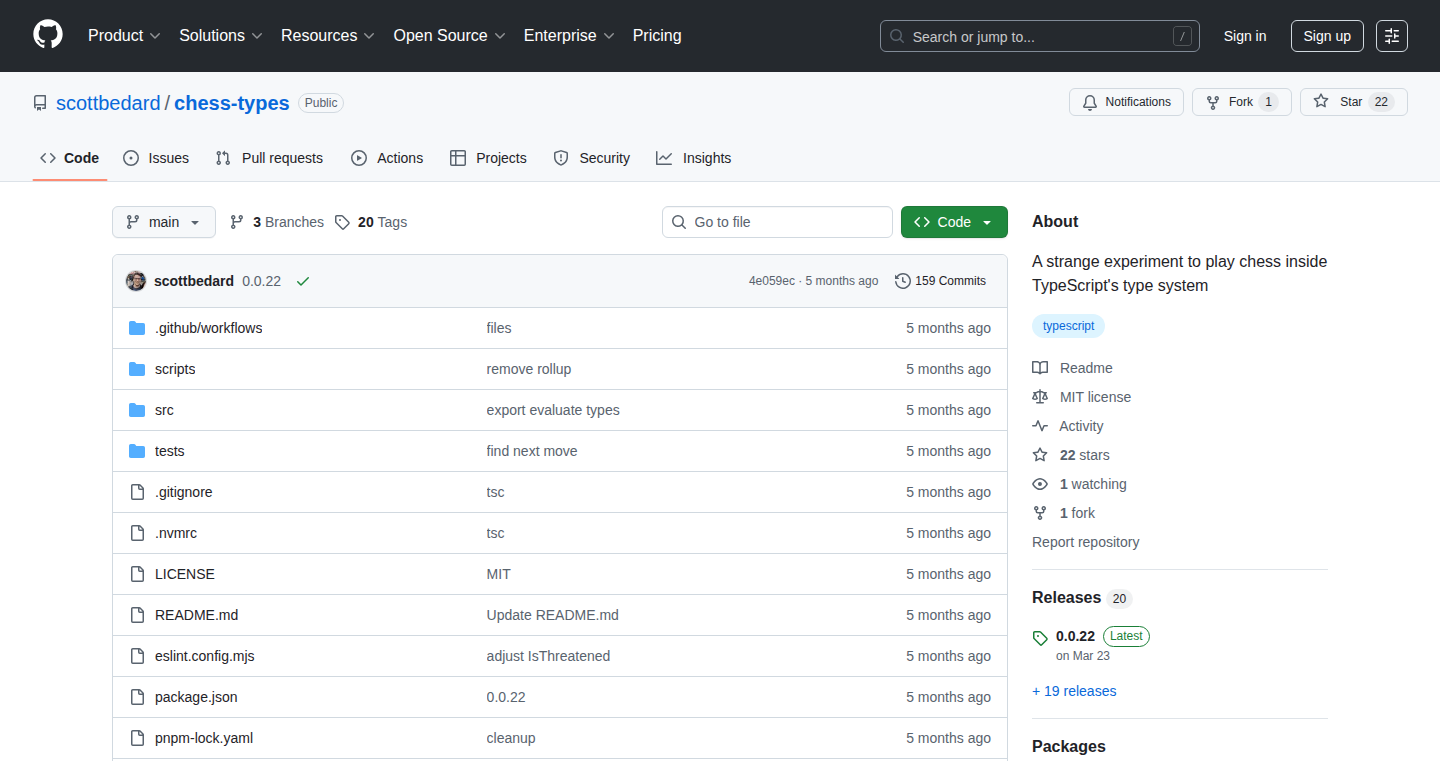This screenshot has height=761, width=1440.
Task: Click 'export evaluate types' commit message
Action: click(x=553, y=410)
